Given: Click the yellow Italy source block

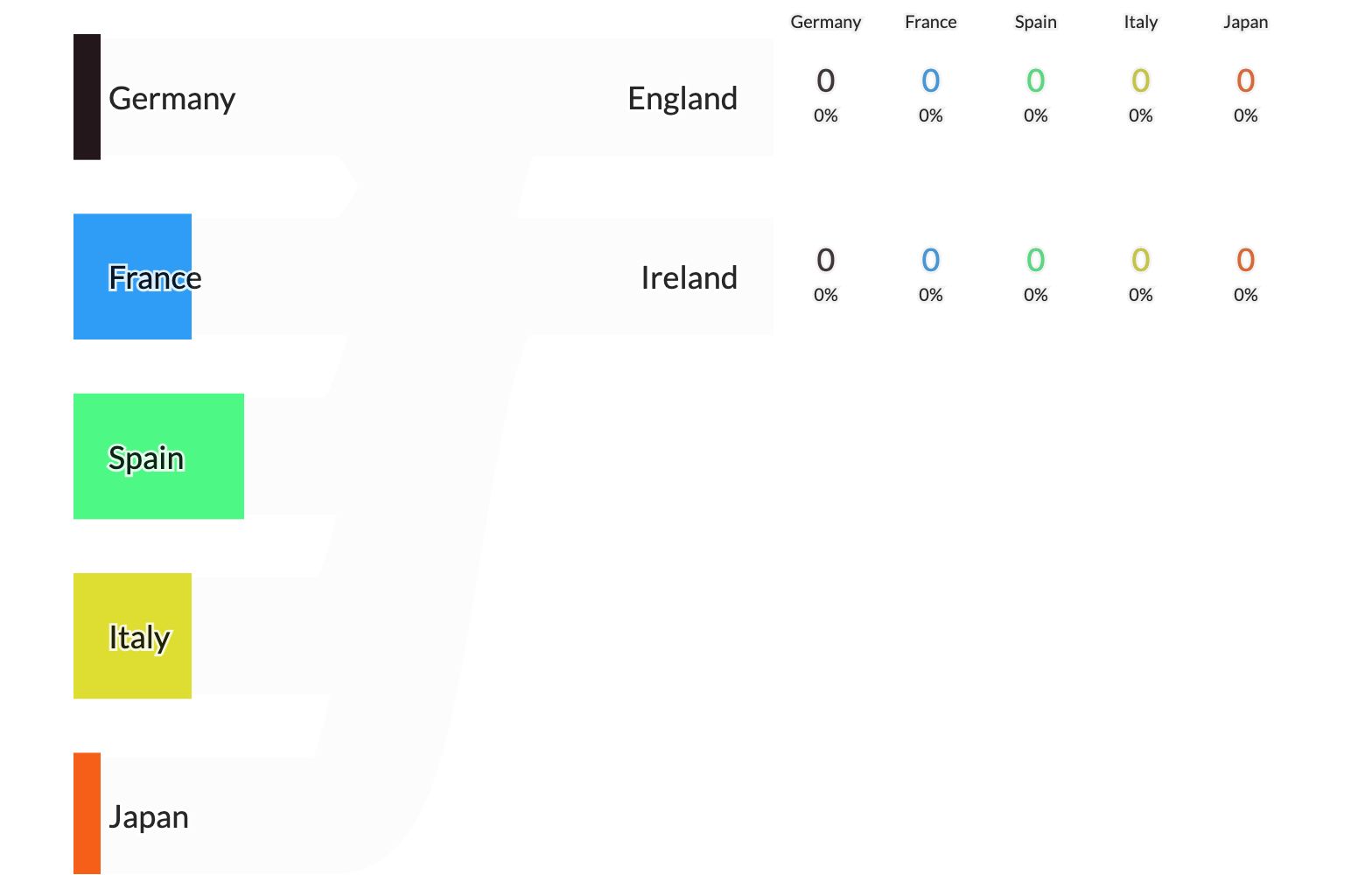Looking at the screenshot, I should [132, 636].
